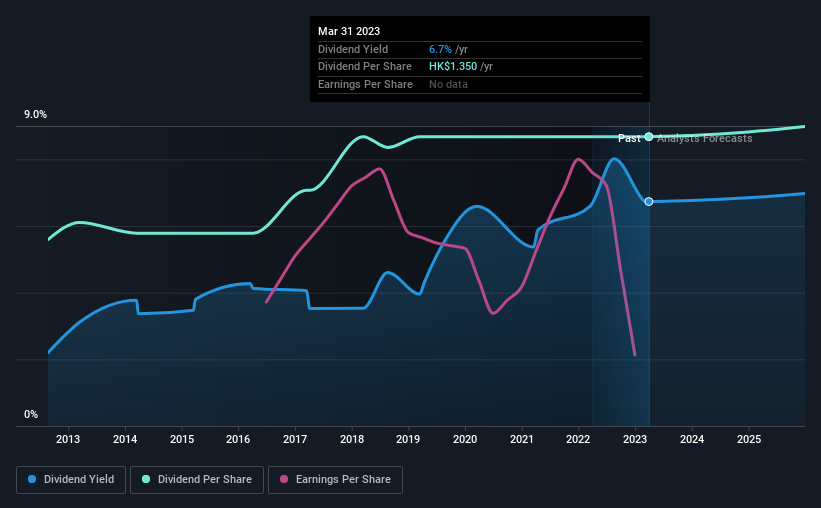Click the 6.7% dividend yield value
The width and height of the screenshot is (821, 508).
(x=440, y=49)
